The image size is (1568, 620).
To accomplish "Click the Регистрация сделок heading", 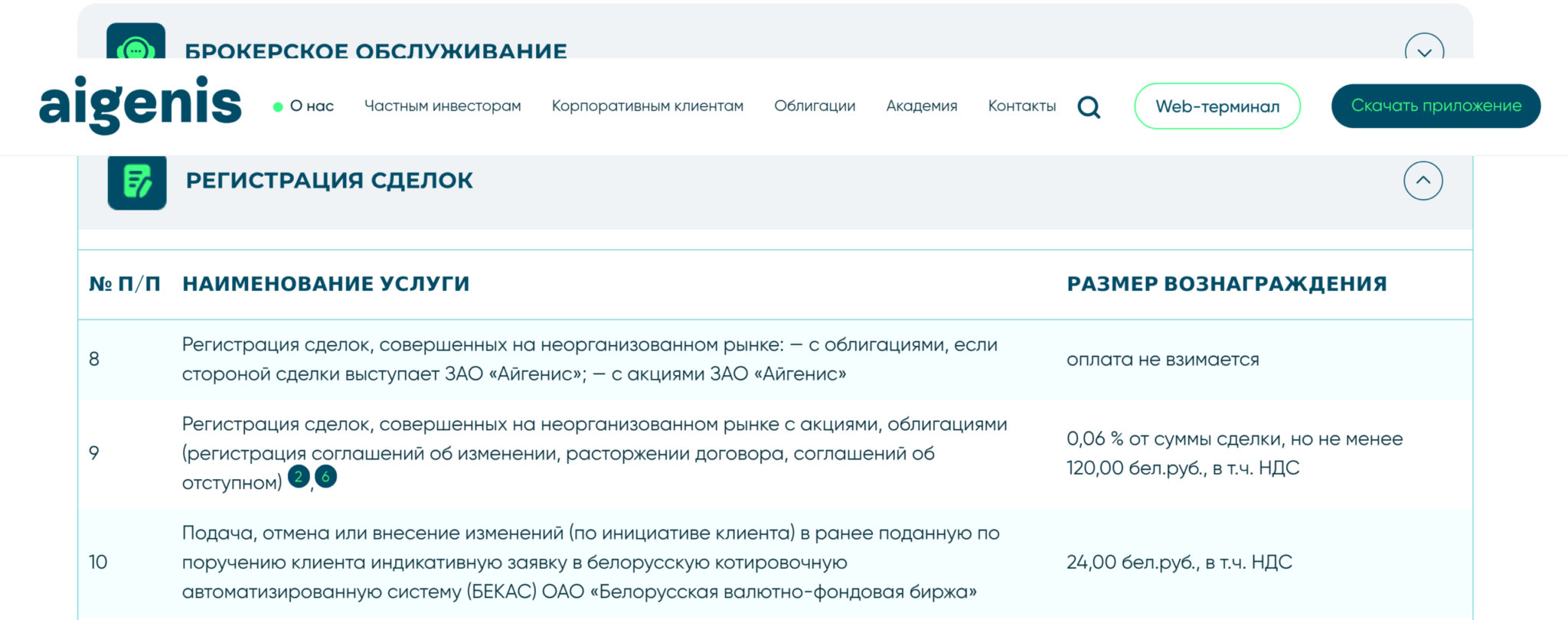I will coord(329,181).
